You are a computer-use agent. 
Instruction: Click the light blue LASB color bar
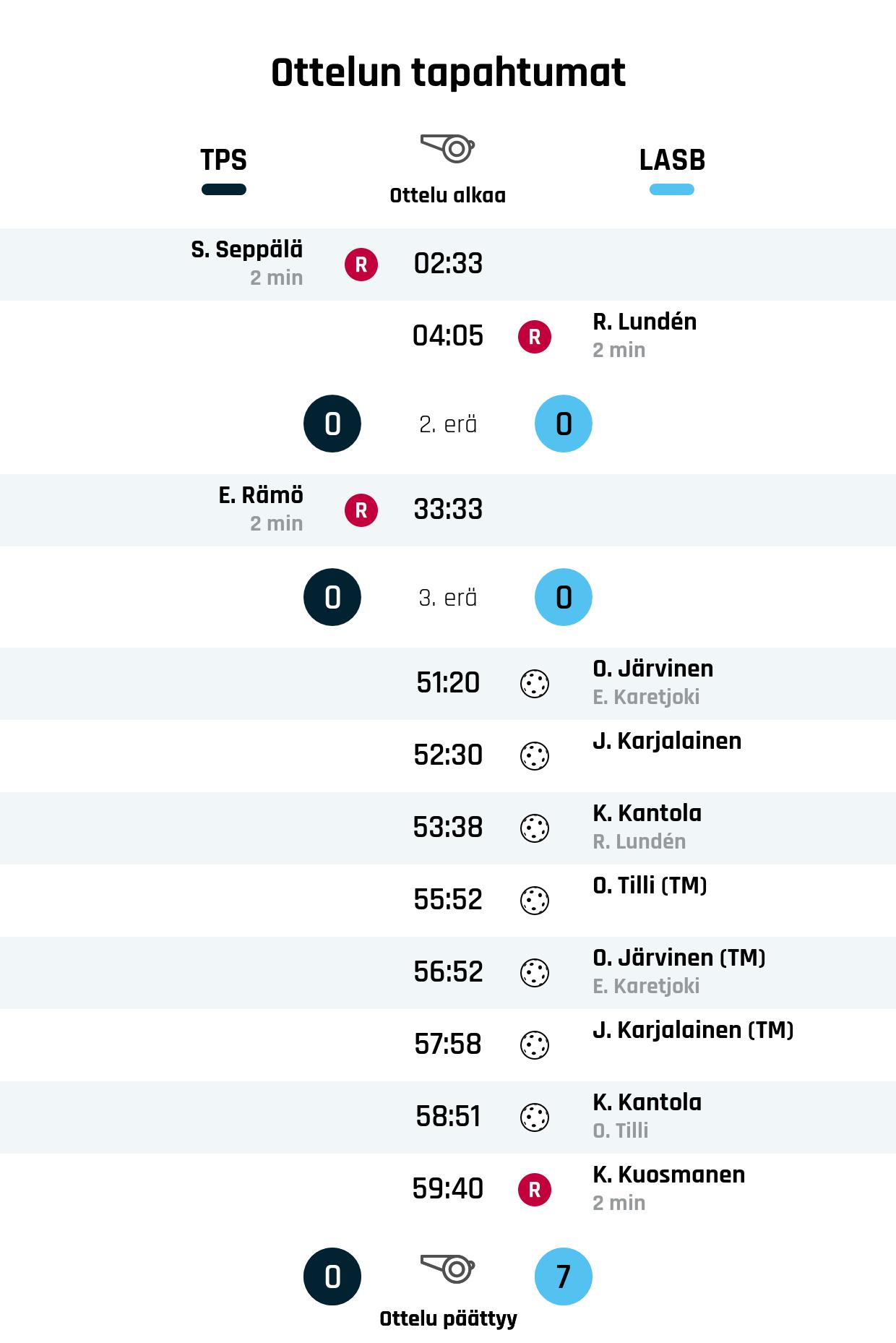click(x=672, y=190)
